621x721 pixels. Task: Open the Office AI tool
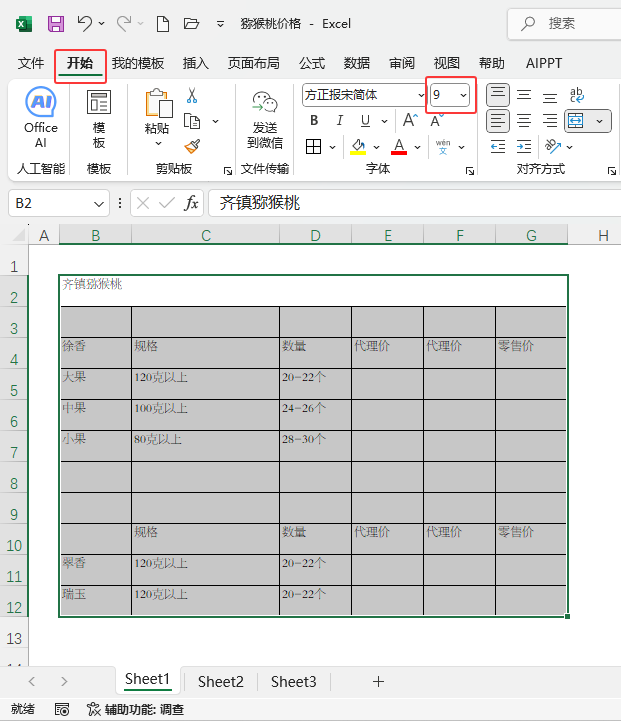pos(41,118)
